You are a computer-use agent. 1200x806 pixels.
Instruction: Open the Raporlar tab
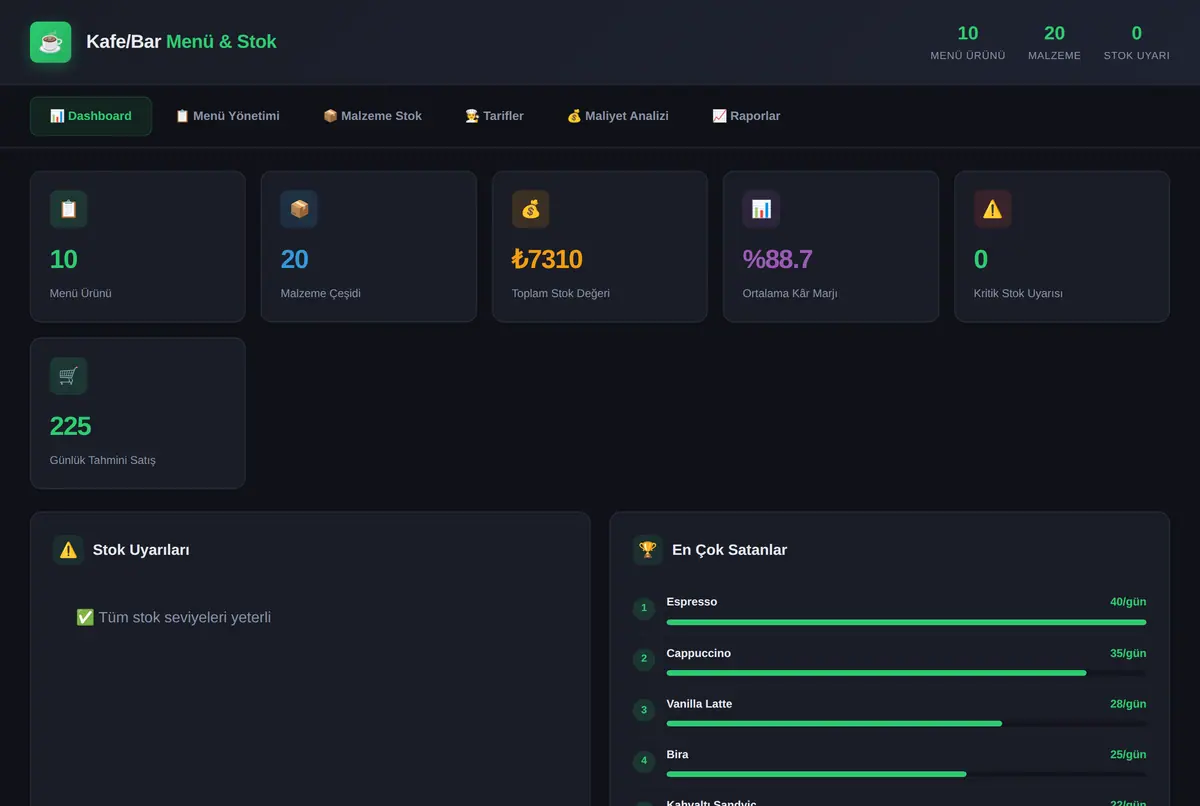click(x=746, y=116)
